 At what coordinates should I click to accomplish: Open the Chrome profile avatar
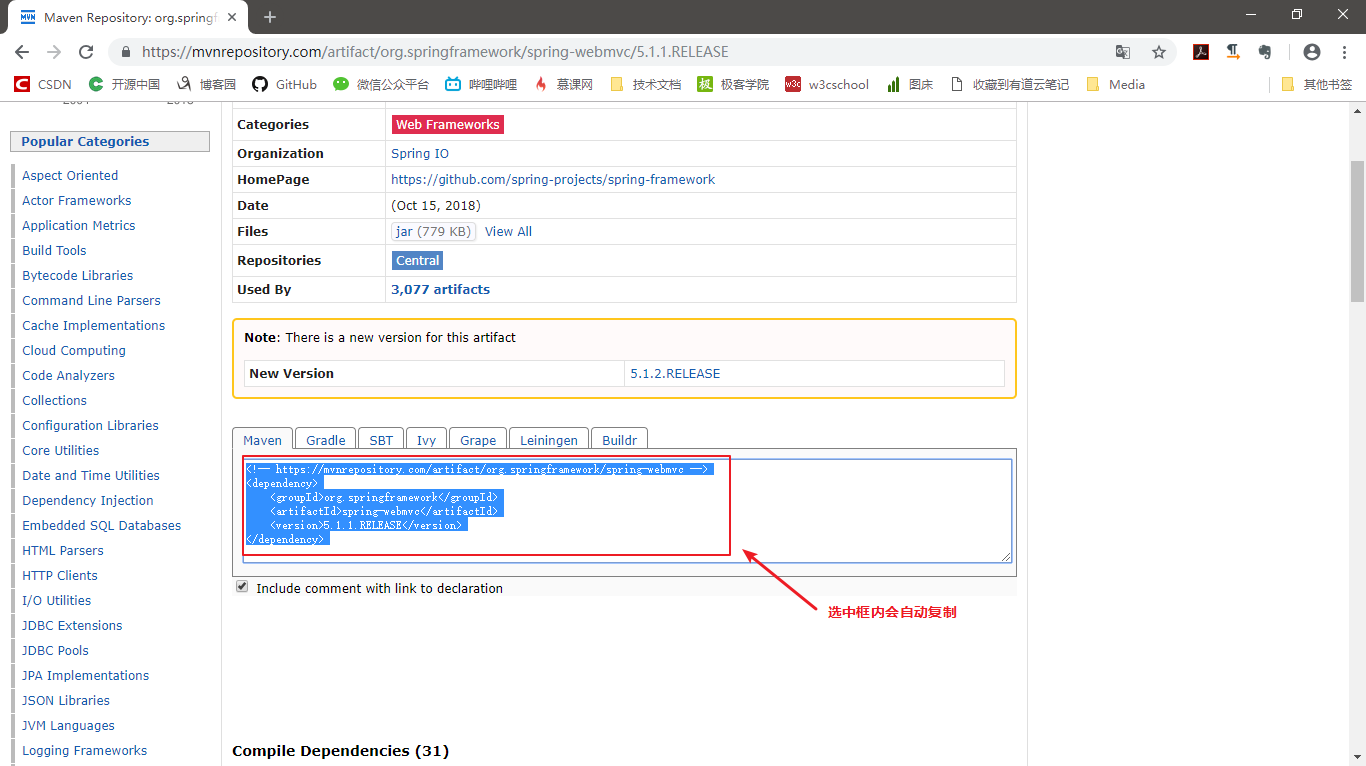[x=1312, y=52]
